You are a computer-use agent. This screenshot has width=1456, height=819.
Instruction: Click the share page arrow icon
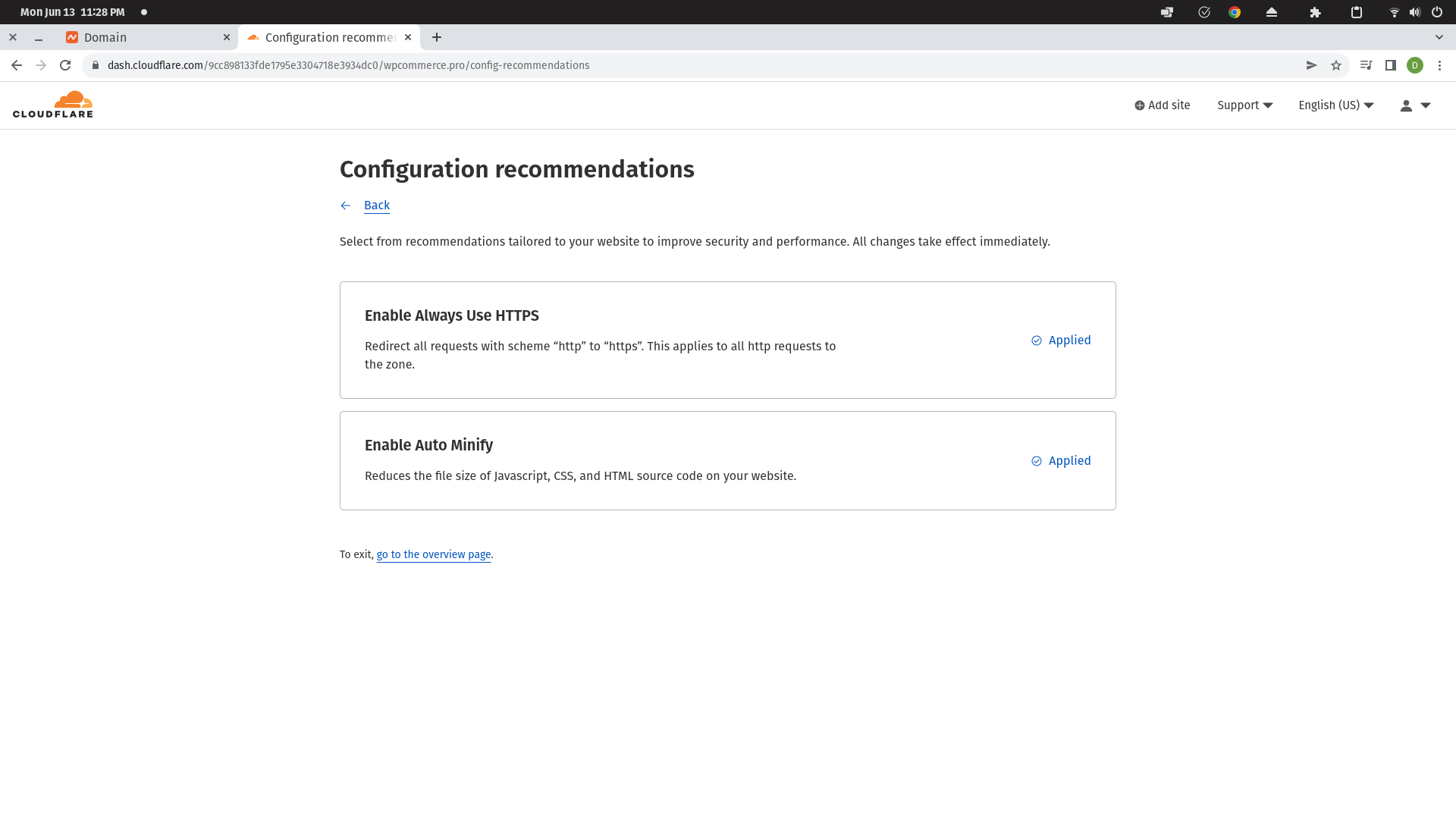pyautogui.click(x=1311, y=65)
